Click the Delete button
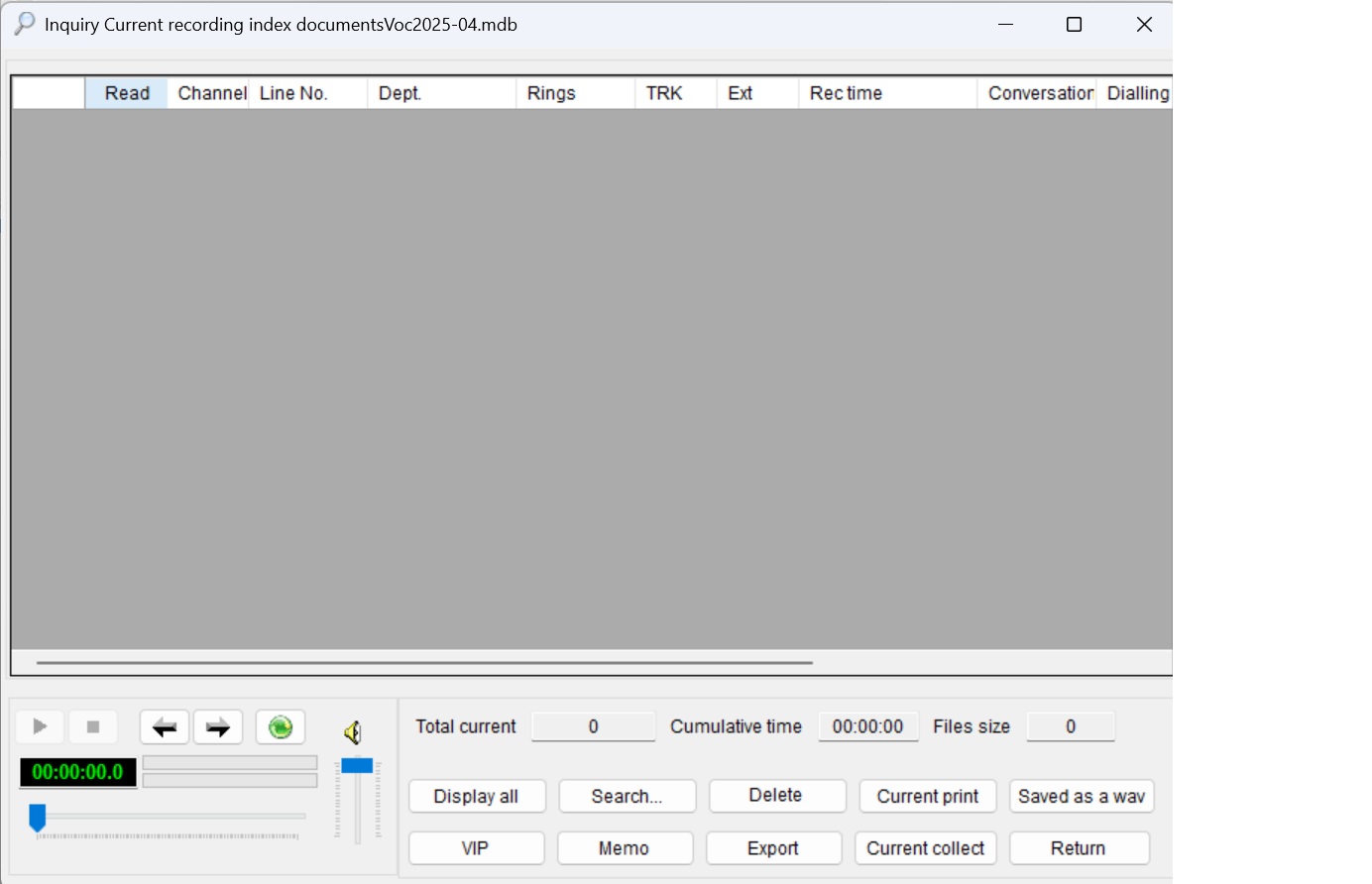Viewport: 1372px width, 884px height. coord(776,796)
